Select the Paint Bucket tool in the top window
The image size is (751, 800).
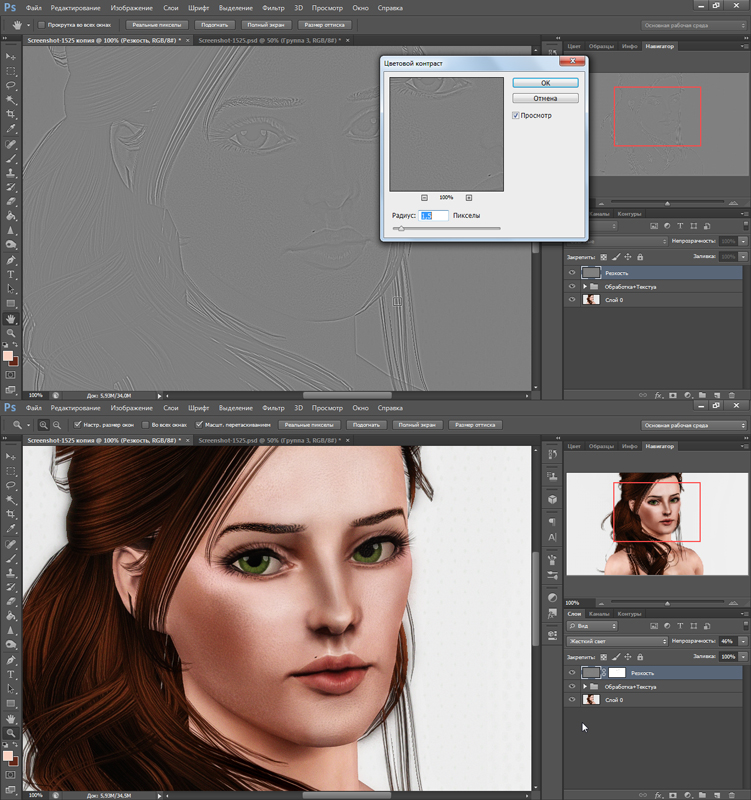point(11,216)
